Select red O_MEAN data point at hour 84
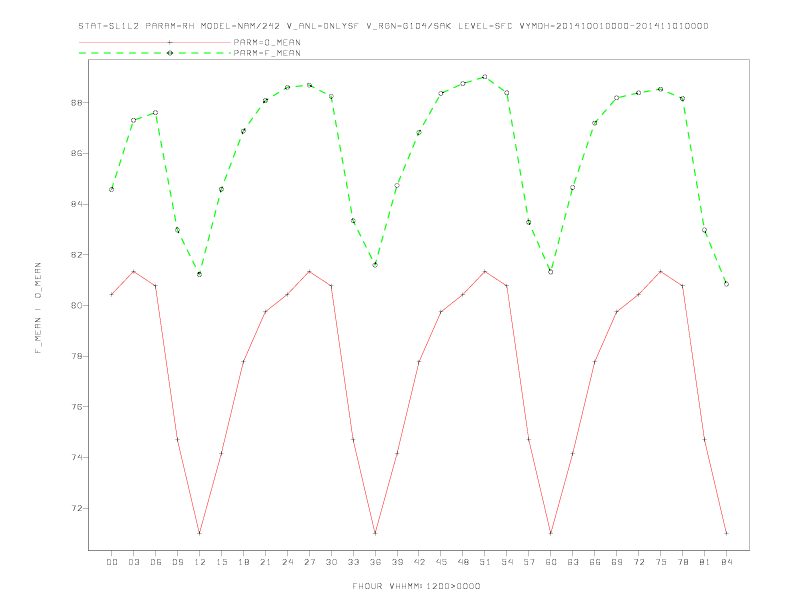 pyautogui.click(x=727, y=533)
